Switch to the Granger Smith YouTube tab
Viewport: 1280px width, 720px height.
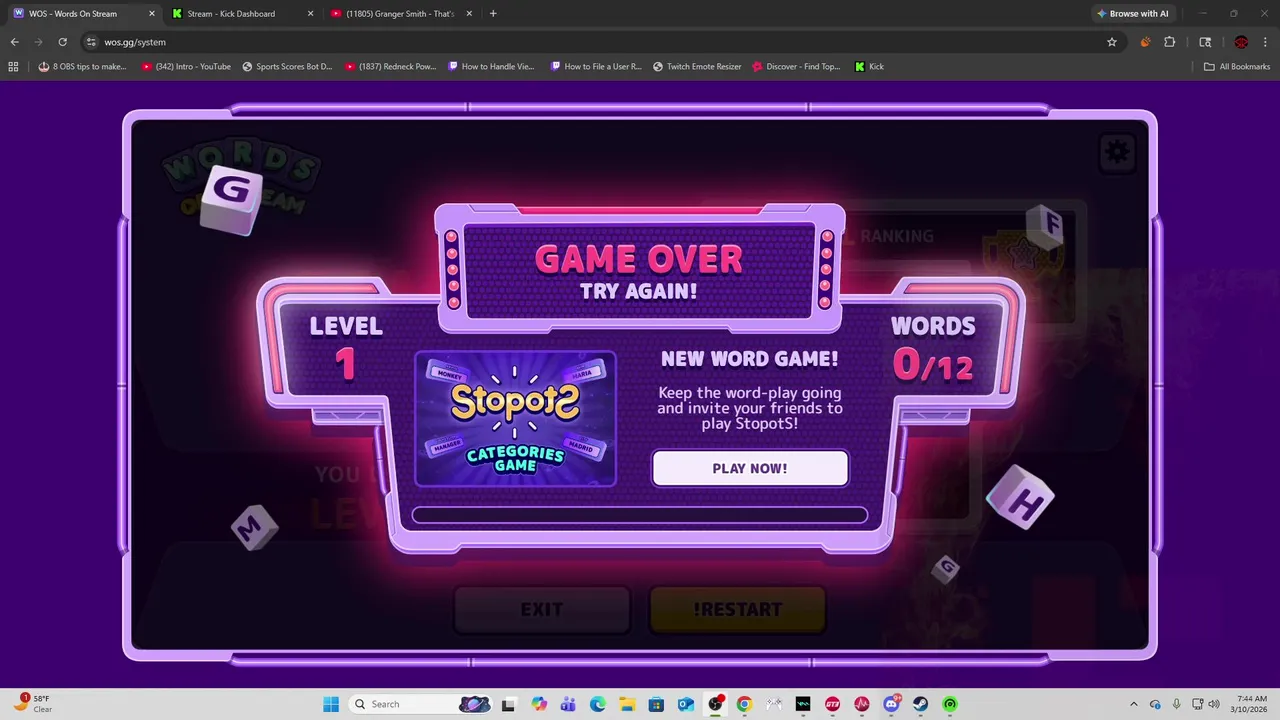pyautogui.click(x=400, y=14)
